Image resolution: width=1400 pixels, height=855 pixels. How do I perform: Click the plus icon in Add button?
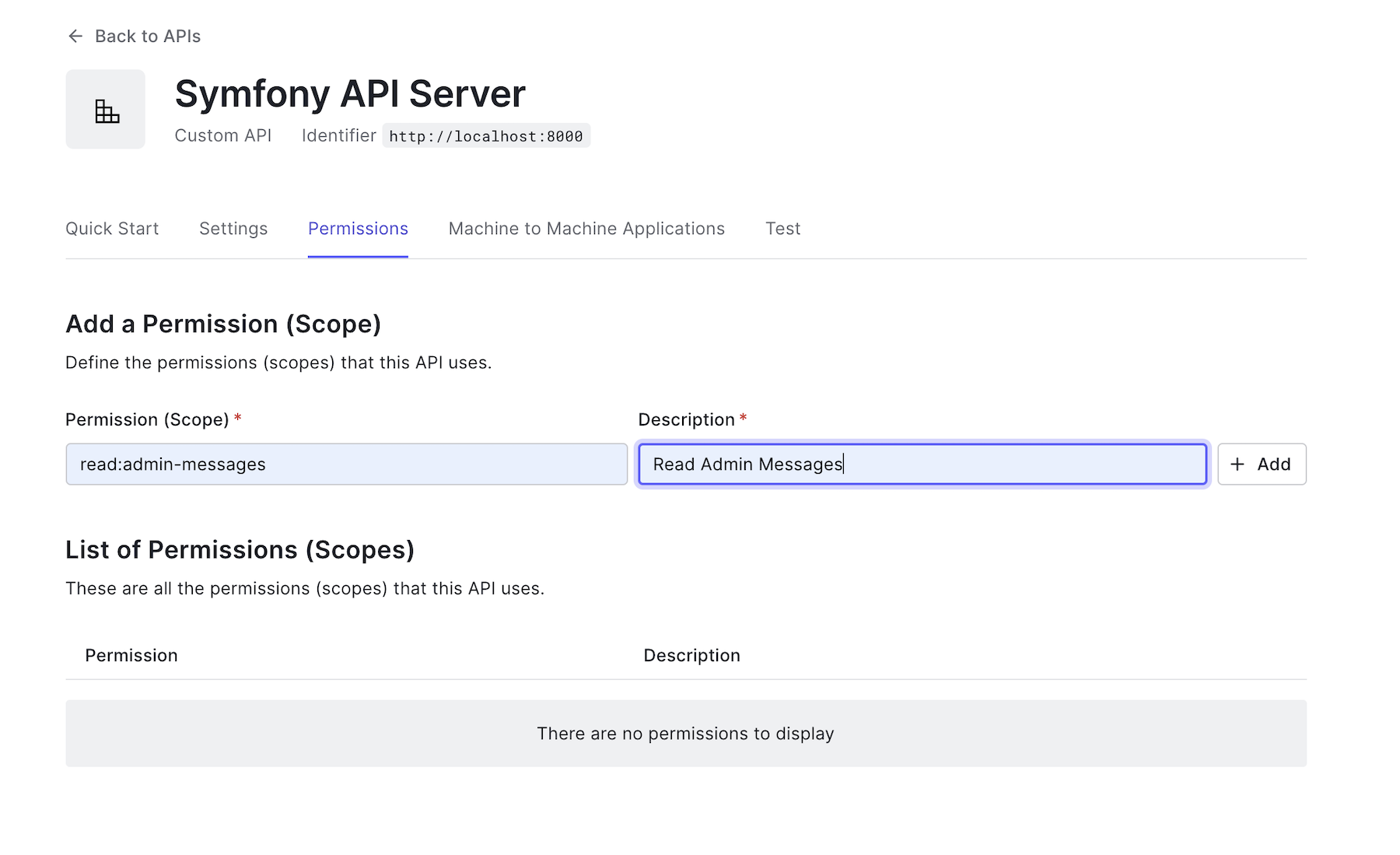(x=1237, y=464)
